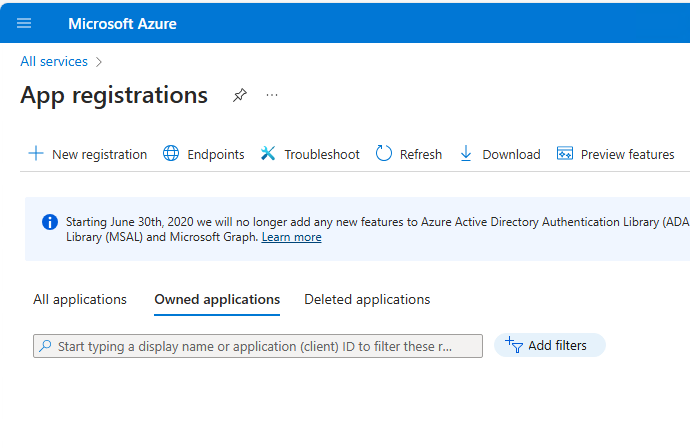Open the Learn more link
The image size is (690, 448).
click(291, 237)
